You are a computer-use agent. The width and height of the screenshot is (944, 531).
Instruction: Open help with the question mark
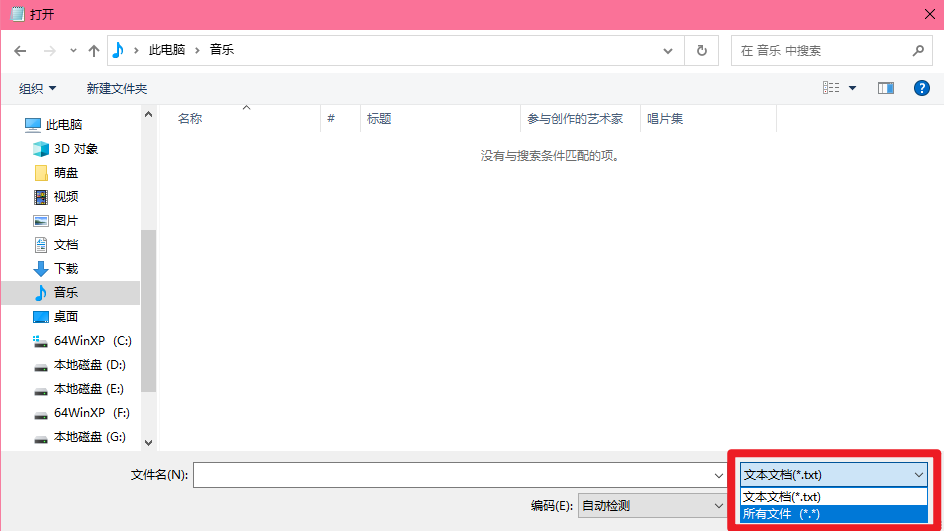(922, 88)
